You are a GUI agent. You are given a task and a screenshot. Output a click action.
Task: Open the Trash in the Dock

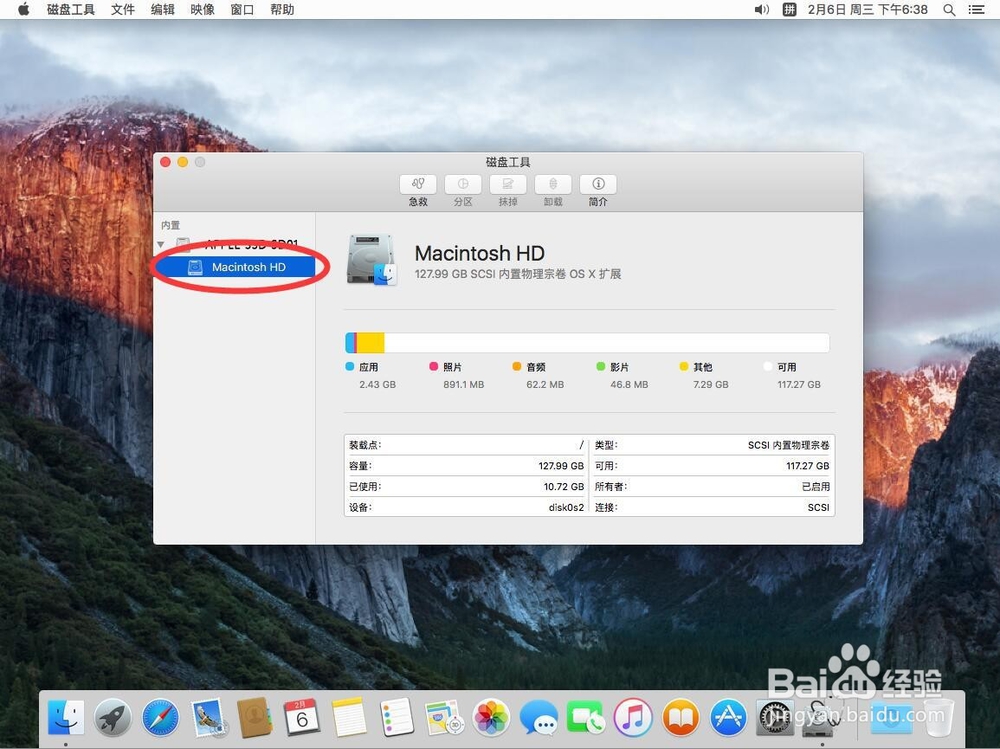point(937,717)
